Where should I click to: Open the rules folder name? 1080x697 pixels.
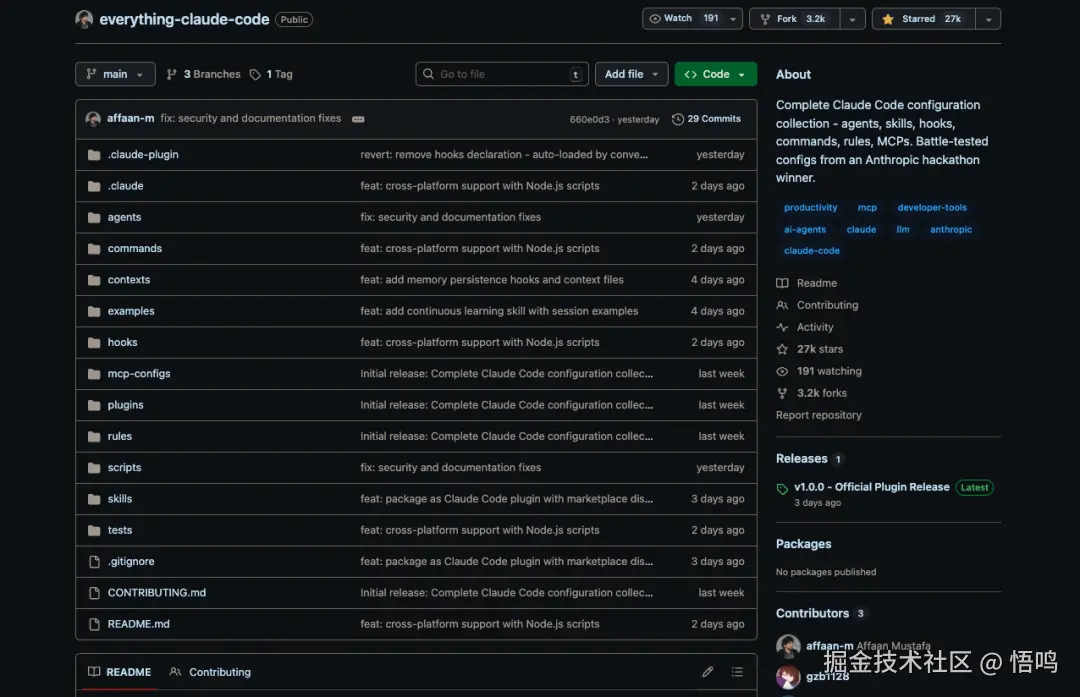click(119, 437)
